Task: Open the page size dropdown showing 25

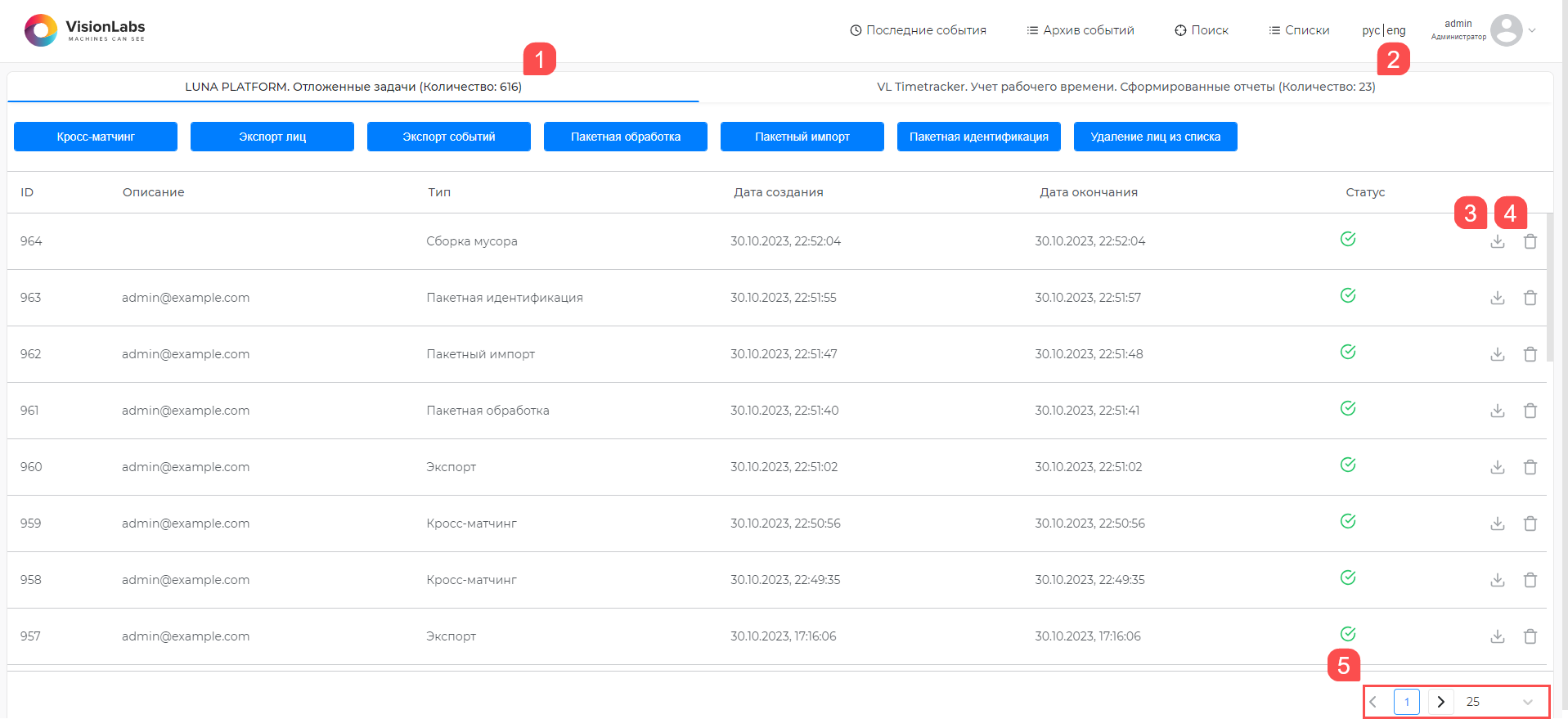Action: pos(1498,702)
